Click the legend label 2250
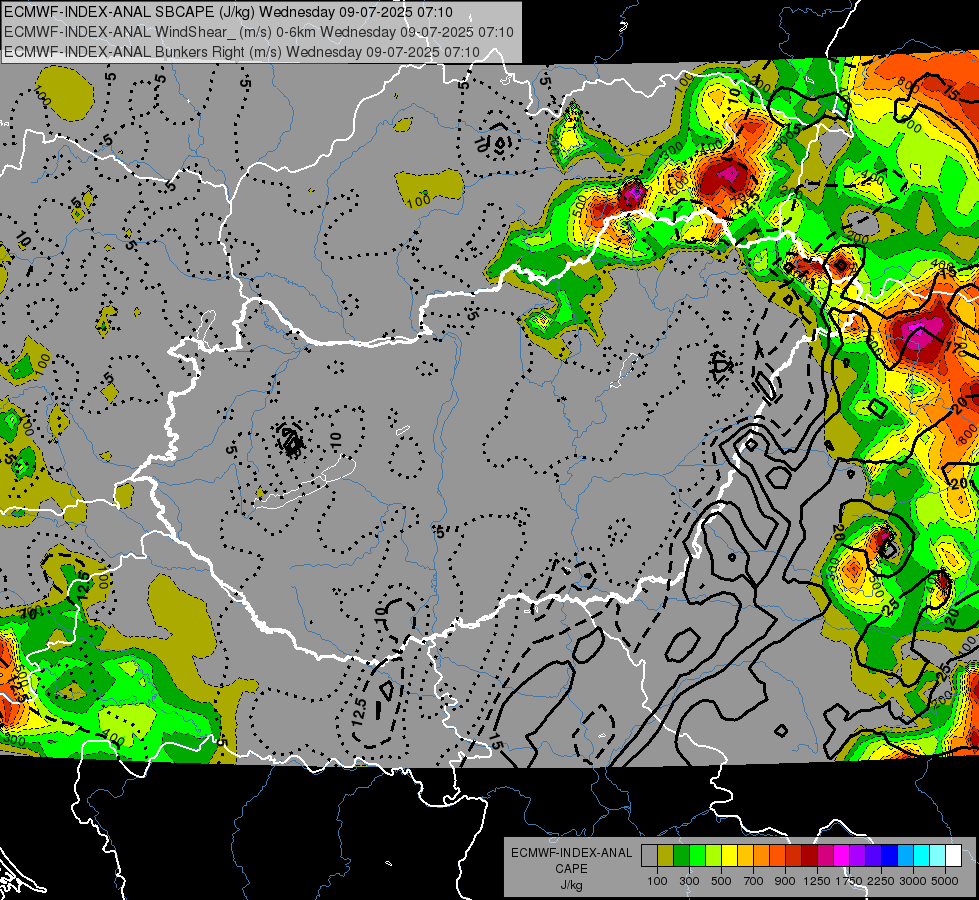Viewport: 979px width, 900px height. (881, 881)
